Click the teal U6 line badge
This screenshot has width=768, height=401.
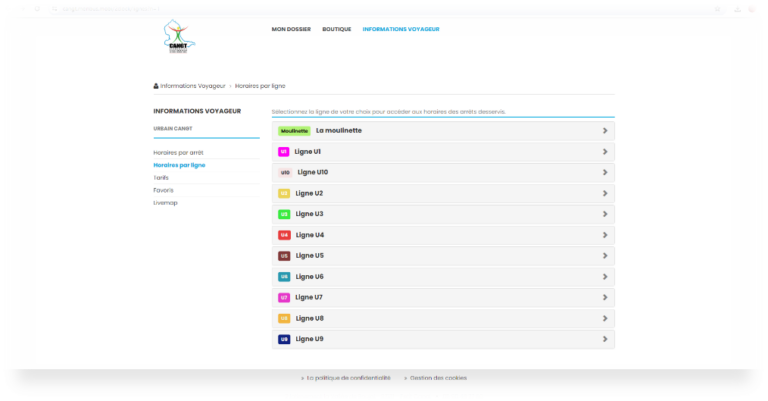click(x=284, y=277)
